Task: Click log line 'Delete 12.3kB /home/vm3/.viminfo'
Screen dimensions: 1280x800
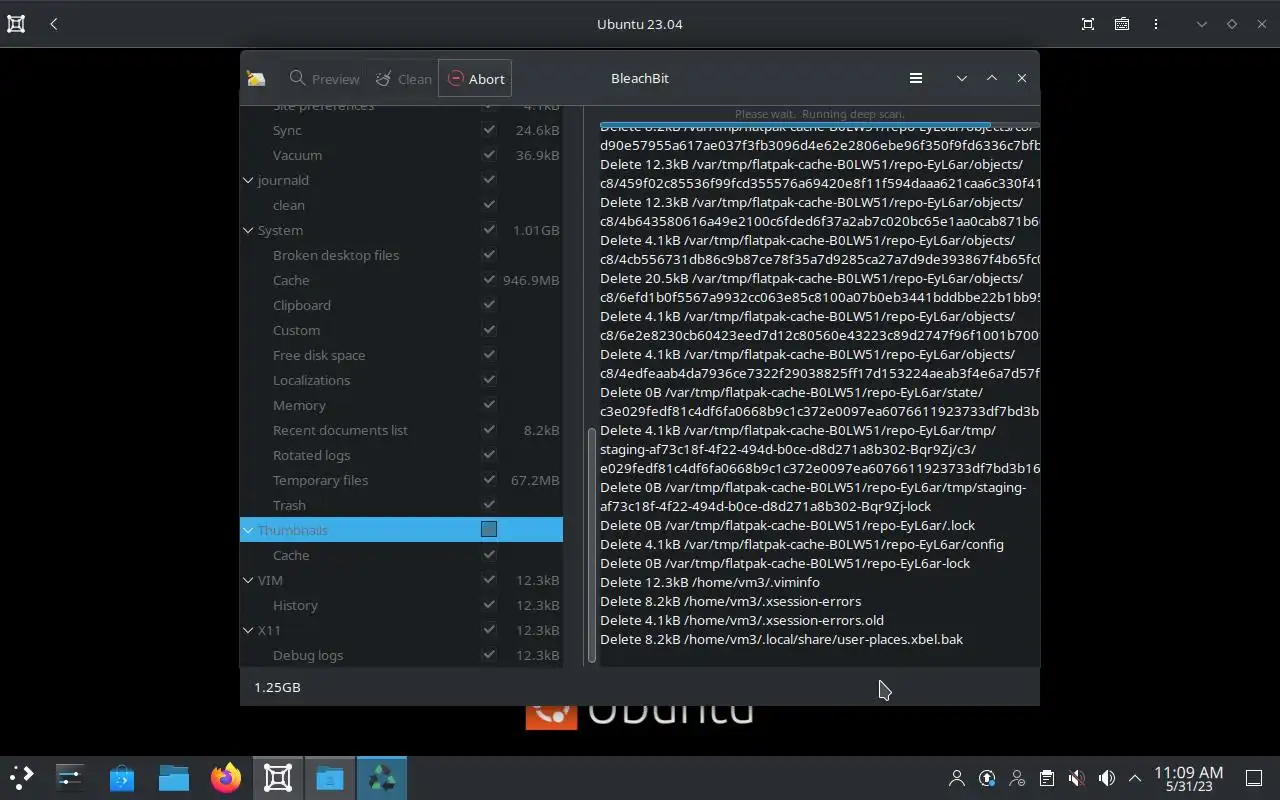Action: click(710, 582)
